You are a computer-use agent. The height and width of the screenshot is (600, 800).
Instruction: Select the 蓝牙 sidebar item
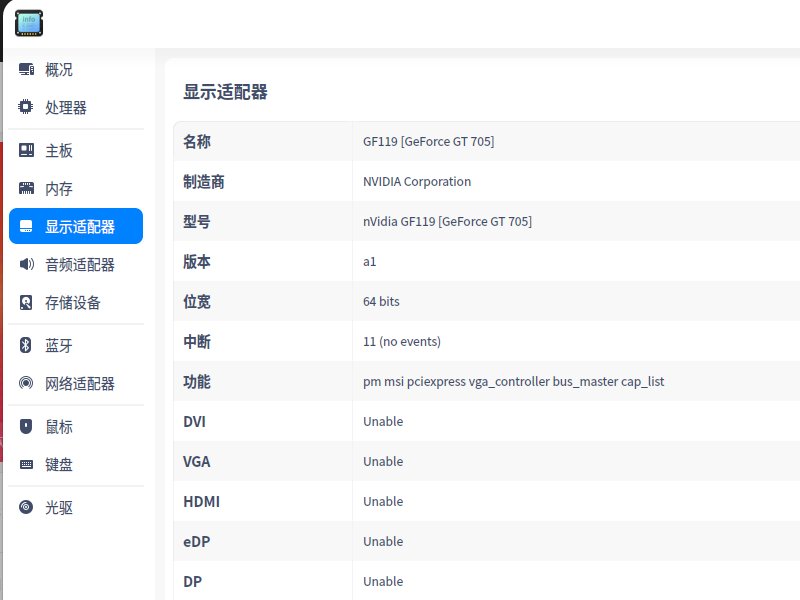pos(76,345)
